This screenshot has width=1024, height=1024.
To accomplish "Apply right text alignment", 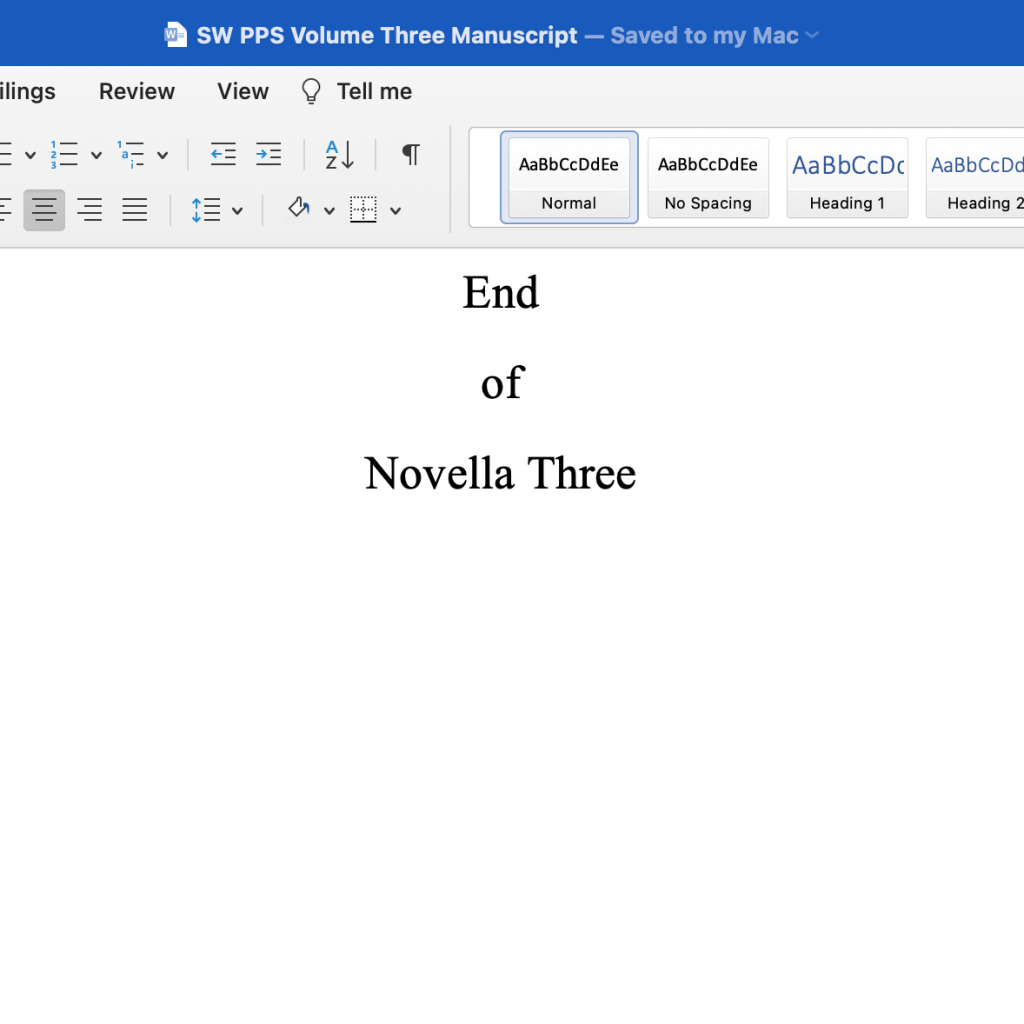I will (x=89, y=210).
